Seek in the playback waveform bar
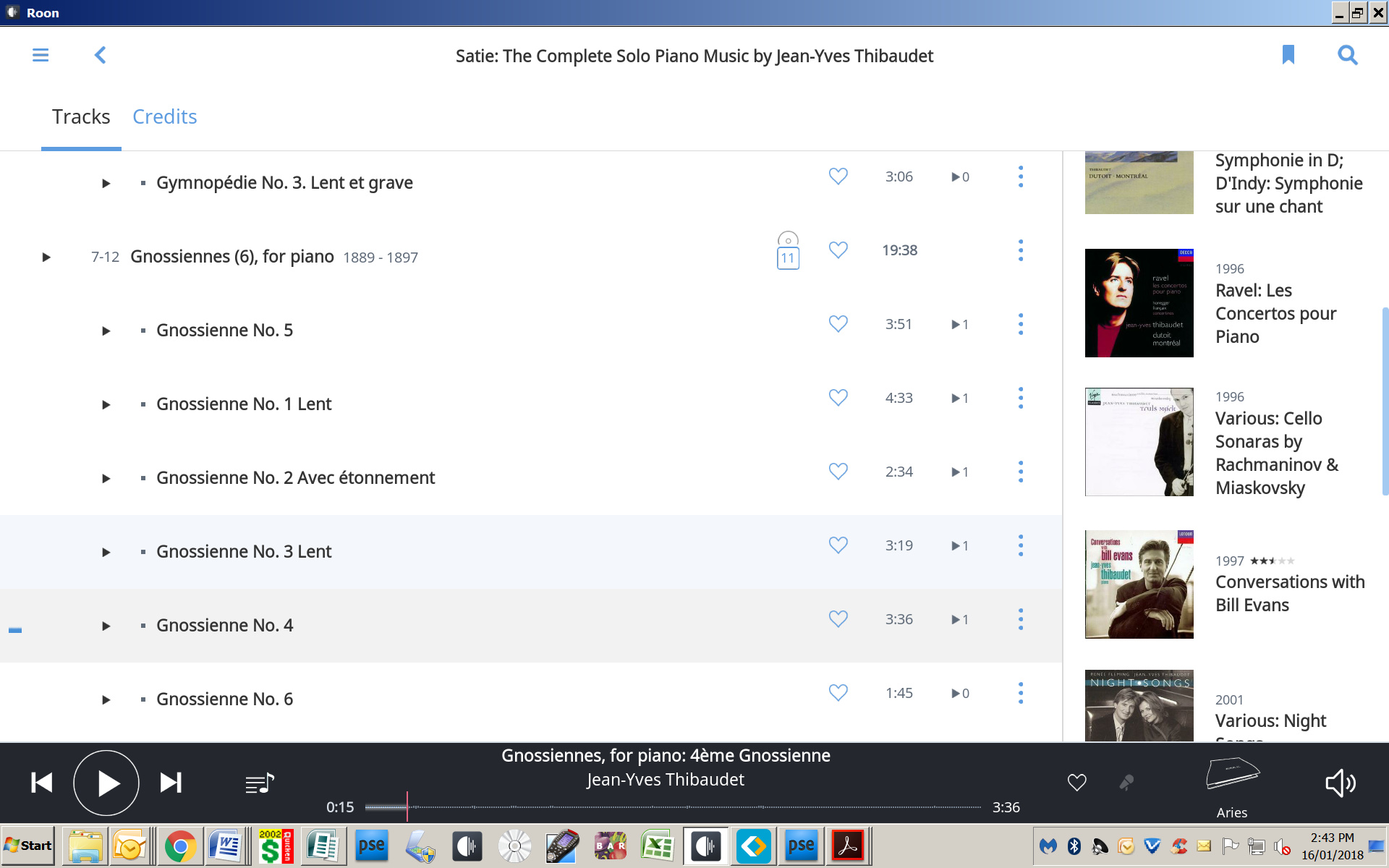The width and height of the screenshot is (1389, 868). pyautogui.click(x=673, y=807)
